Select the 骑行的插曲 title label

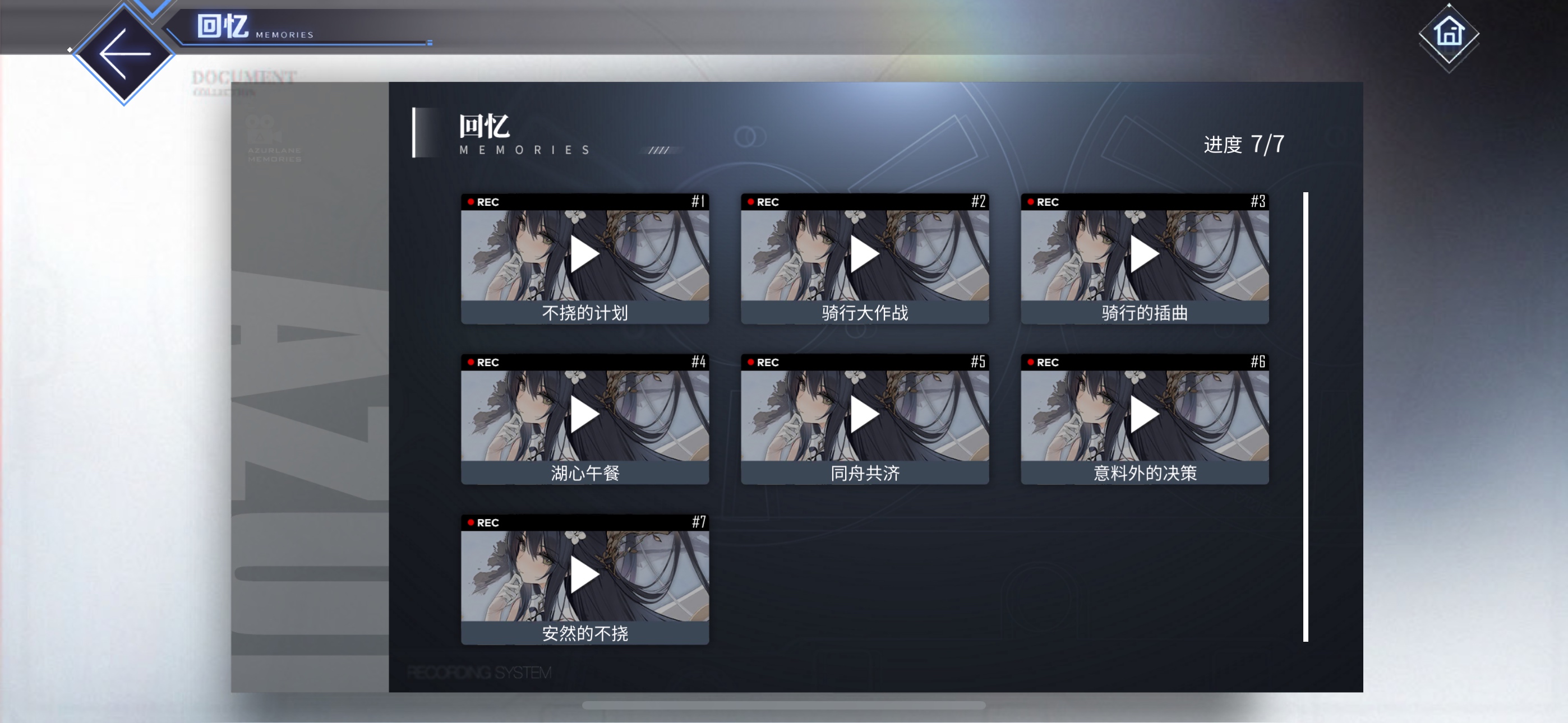coord(1145,313)
